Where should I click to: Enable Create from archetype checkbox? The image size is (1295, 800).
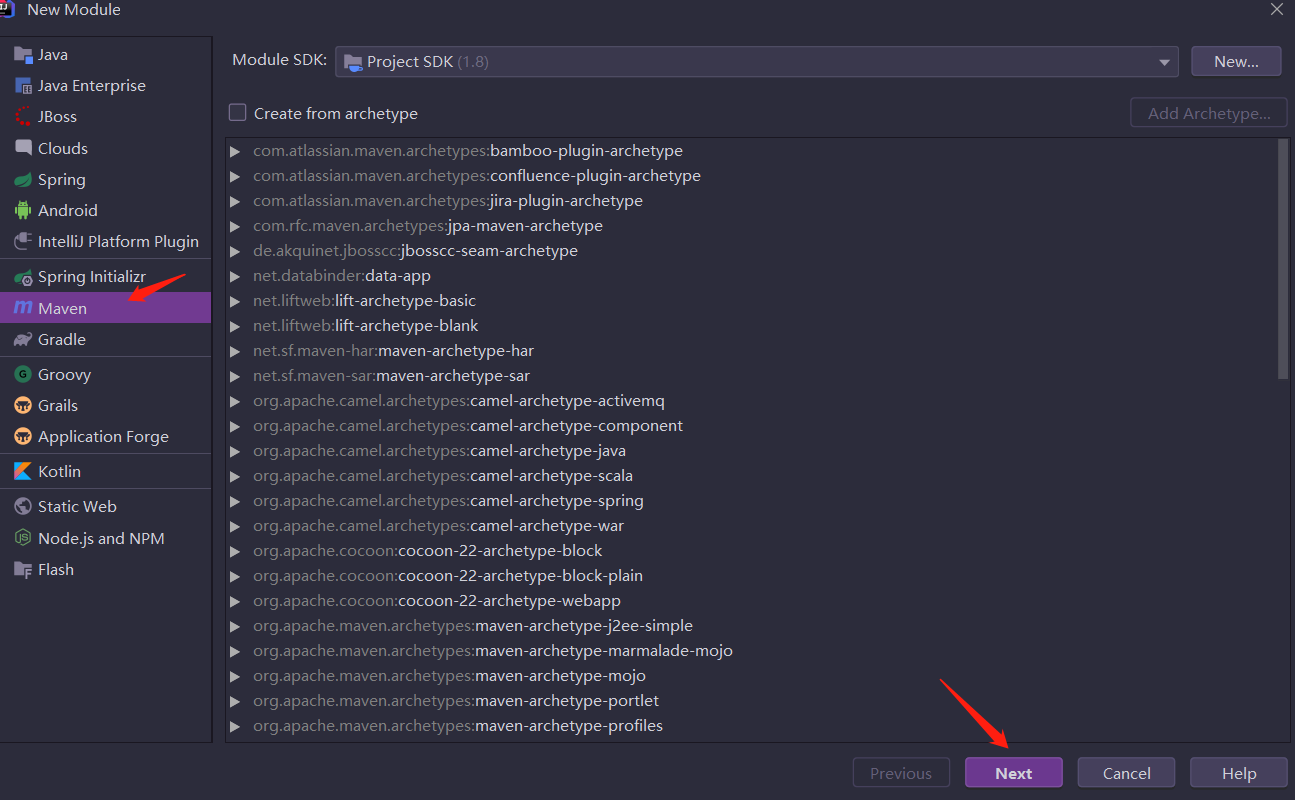pyautogui.click(x=237, y=113)
